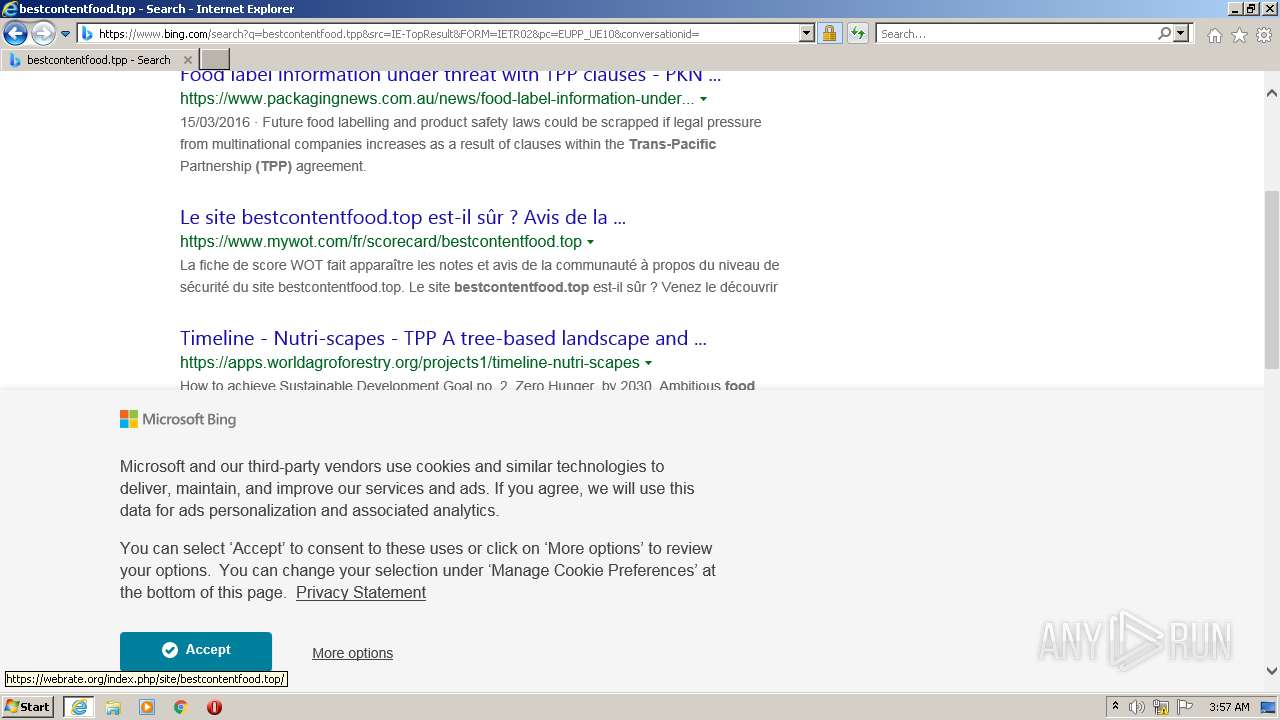Image resolution: width=1280 pixels, height=720 pixels.
Task: Click the Internet Explorer title bar icon
Action: coord(10,9)
